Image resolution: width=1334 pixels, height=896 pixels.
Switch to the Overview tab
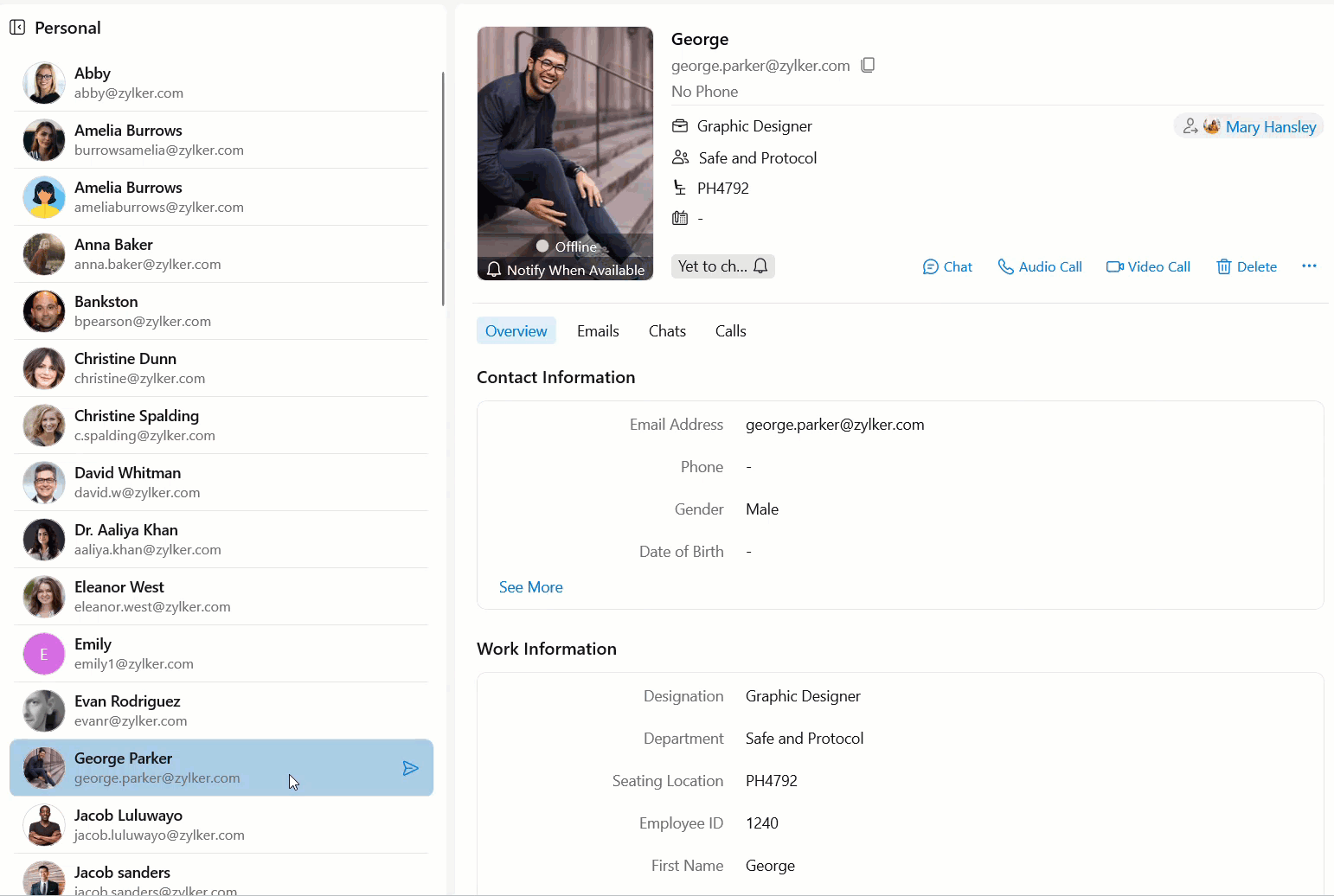pyautogui.click(x=516, y=331)
